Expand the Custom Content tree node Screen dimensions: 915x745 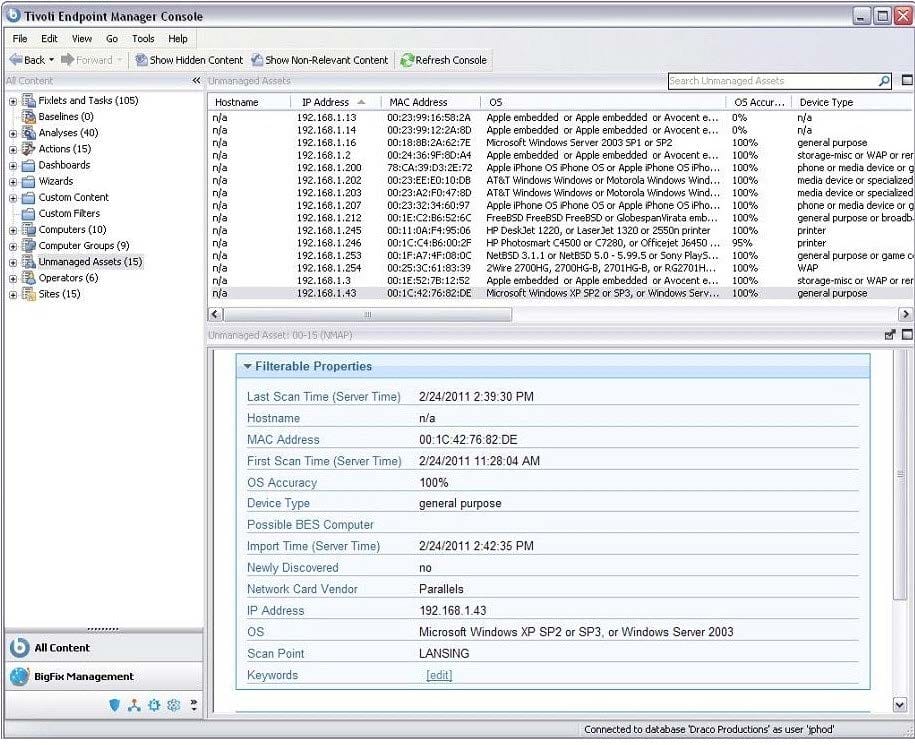point(13,198)
